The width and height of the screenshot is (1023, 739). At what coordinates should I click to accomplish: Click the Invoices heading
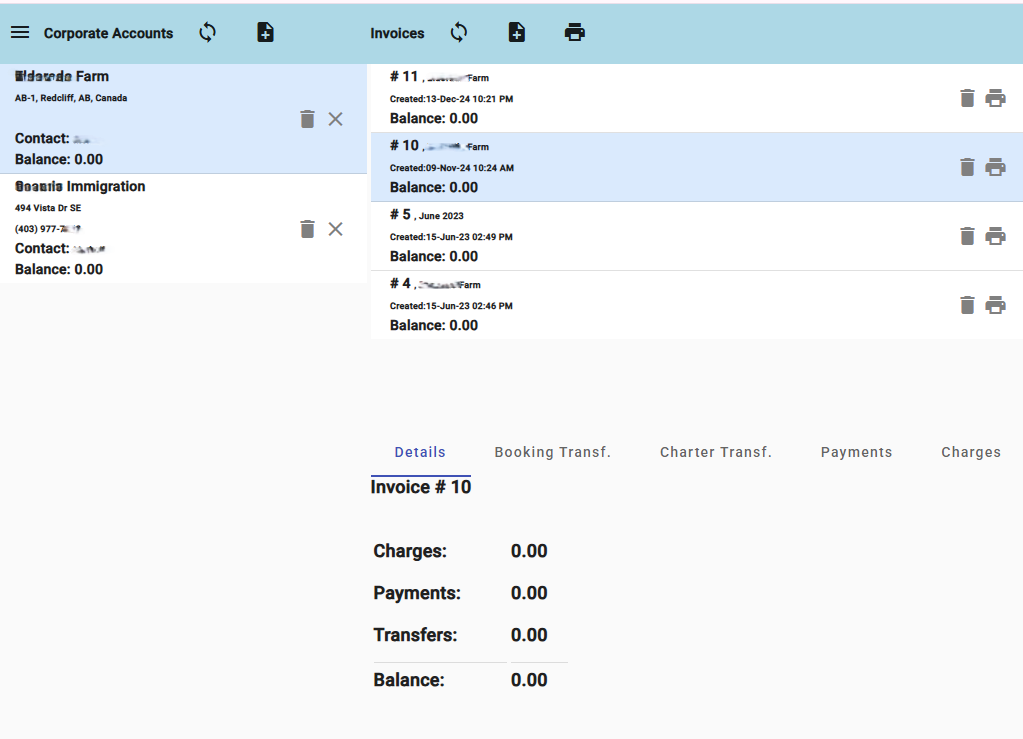tap(397, 33)
